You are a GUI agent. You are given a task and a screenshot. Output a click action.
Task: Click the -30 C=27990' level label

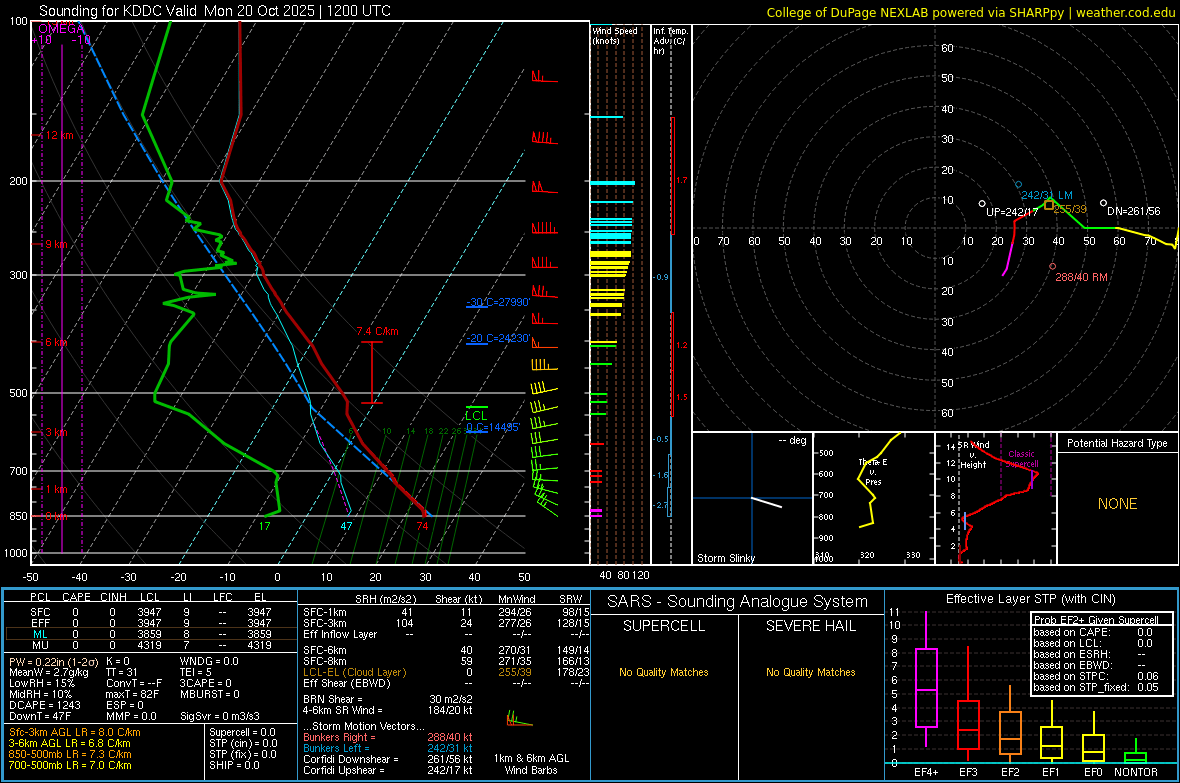click(x=497, y=302)
